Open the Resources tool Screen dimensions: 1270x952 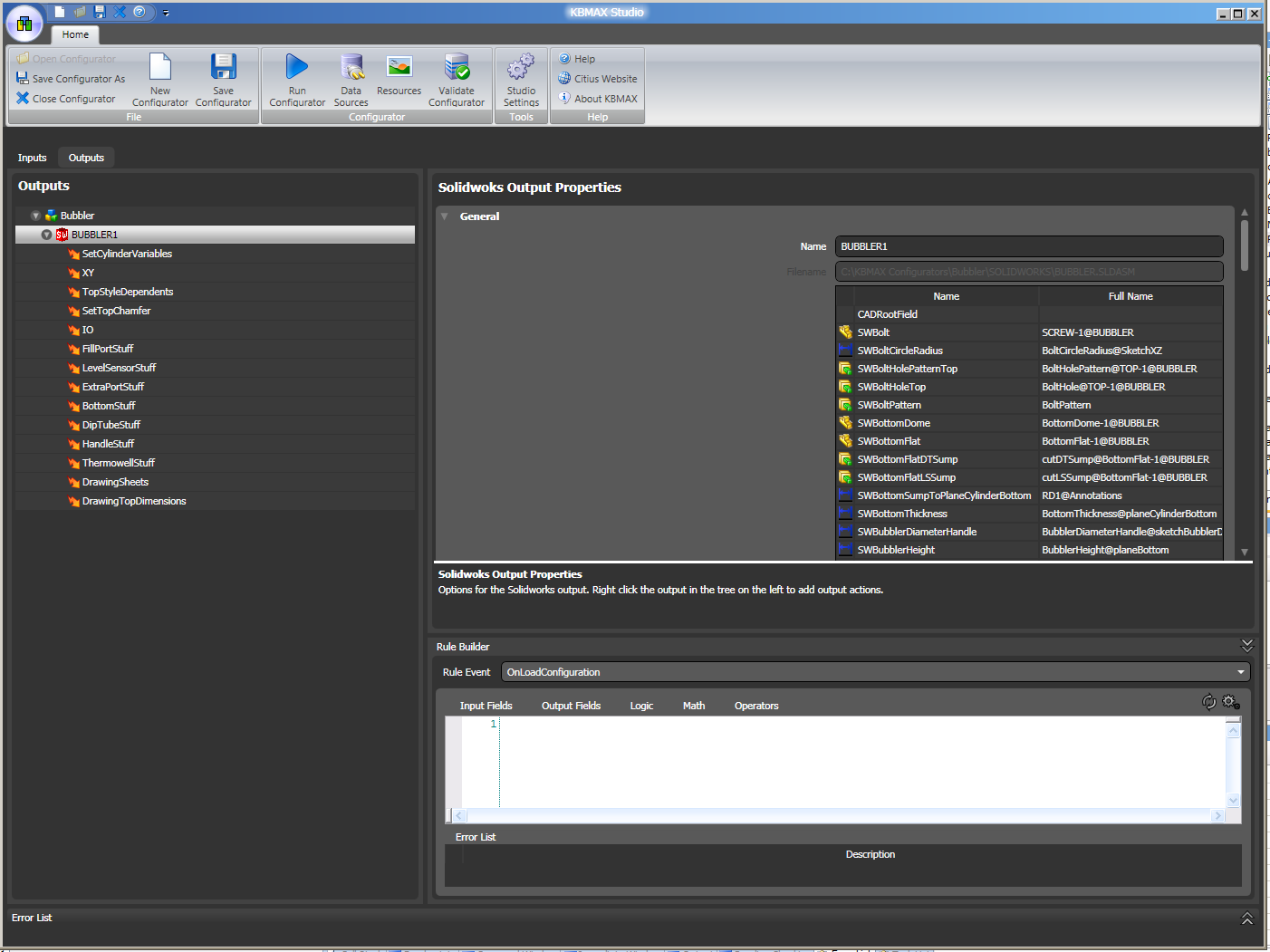tap(399, 68)
